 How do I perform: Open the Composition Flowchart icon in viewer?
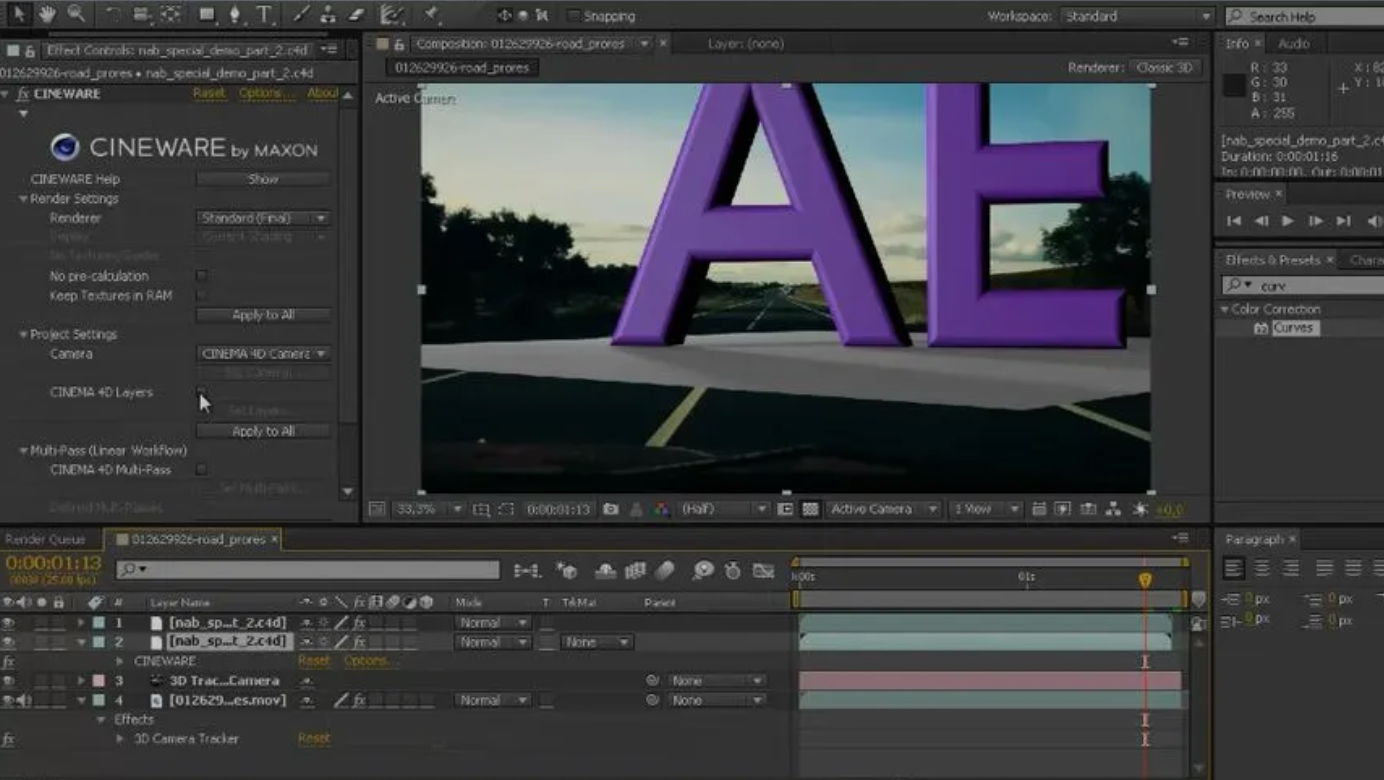(x=1114, y=509)
